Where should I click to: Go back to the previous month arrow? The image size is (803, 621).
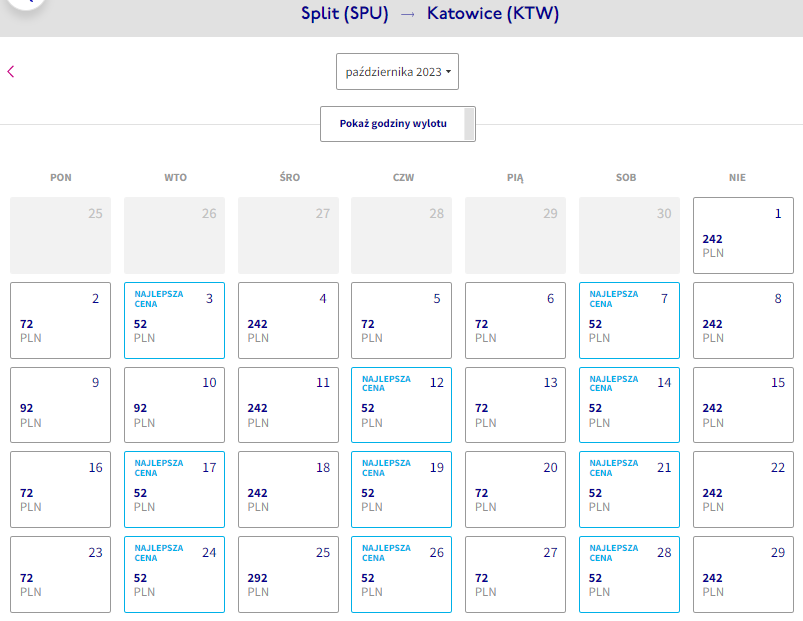11,72
